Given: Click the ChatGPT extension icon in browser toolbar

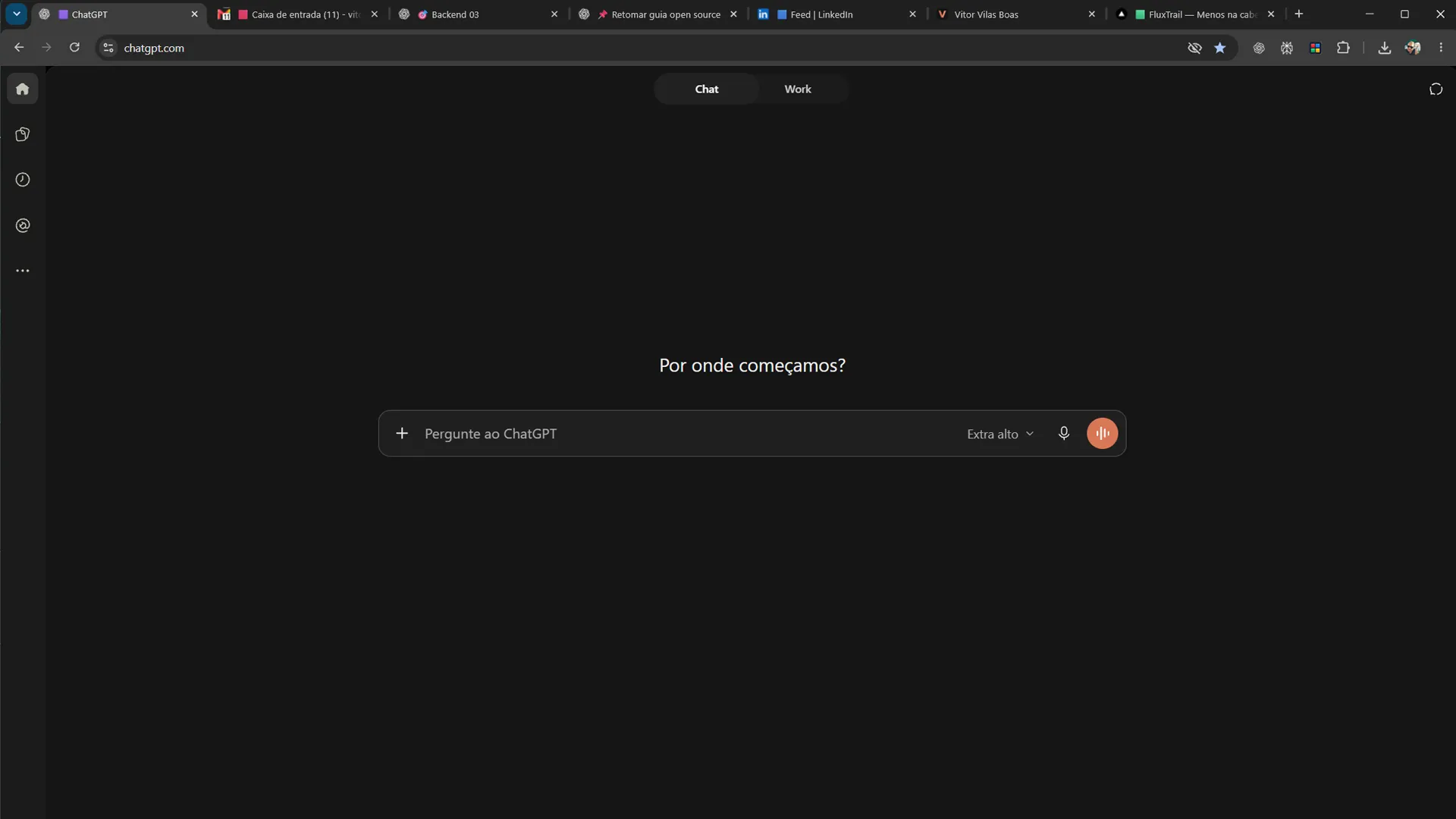Looking at the screenshot, I should click(1259, 48).
